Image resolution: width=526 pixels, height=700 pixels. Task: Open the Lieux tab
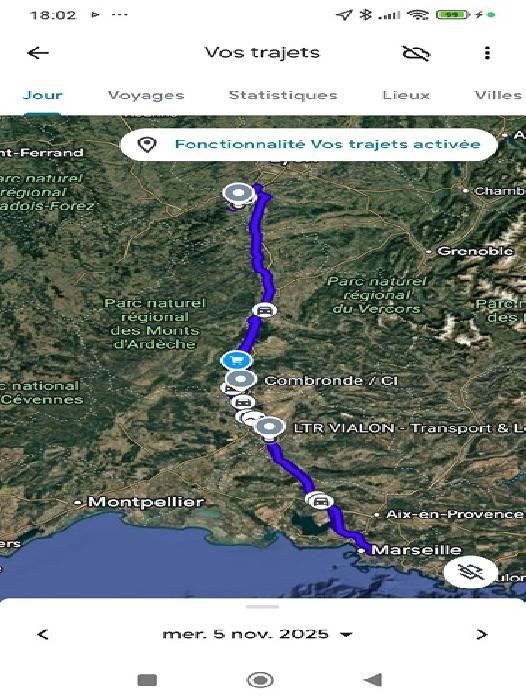(406, 95)
